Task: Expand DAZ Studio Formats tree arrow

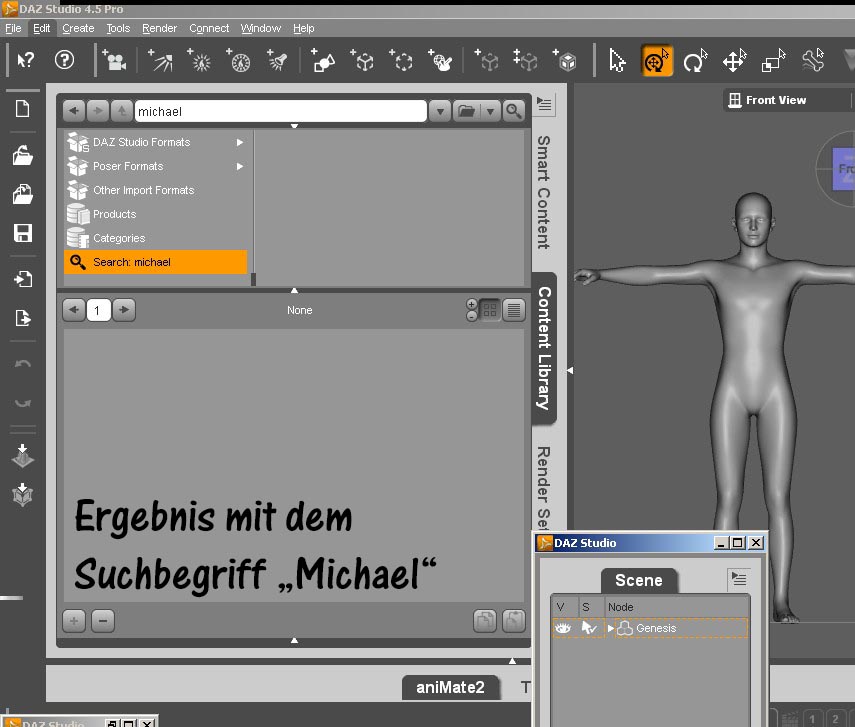Action: 239,142
